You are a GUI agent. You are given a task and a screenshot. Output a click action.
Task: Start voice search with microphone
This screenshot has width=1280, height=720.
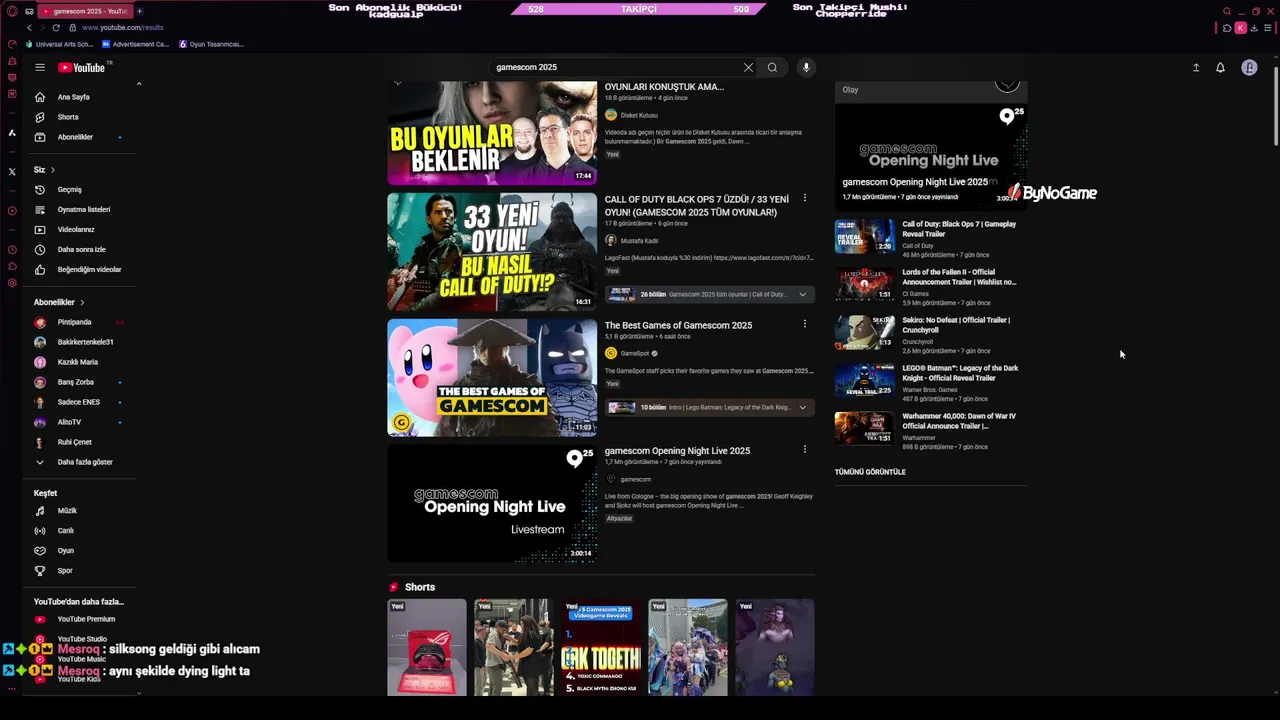(806, 67)
